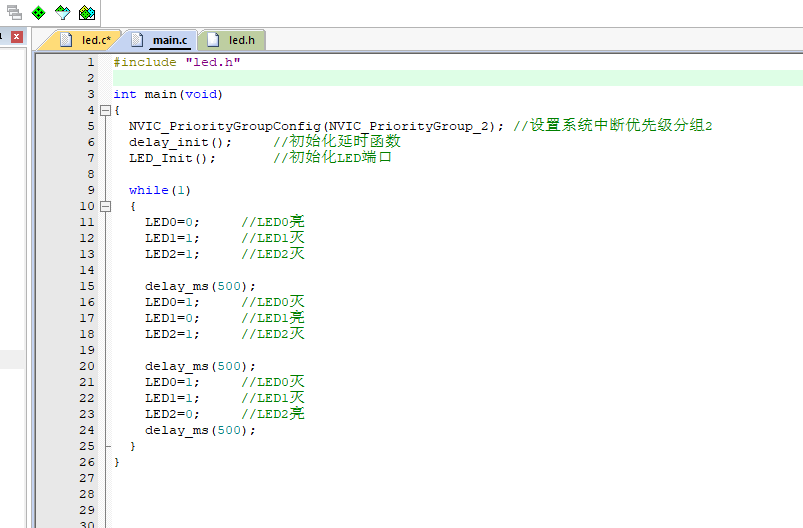Click the closing brace on line 26

coord(117,462)
